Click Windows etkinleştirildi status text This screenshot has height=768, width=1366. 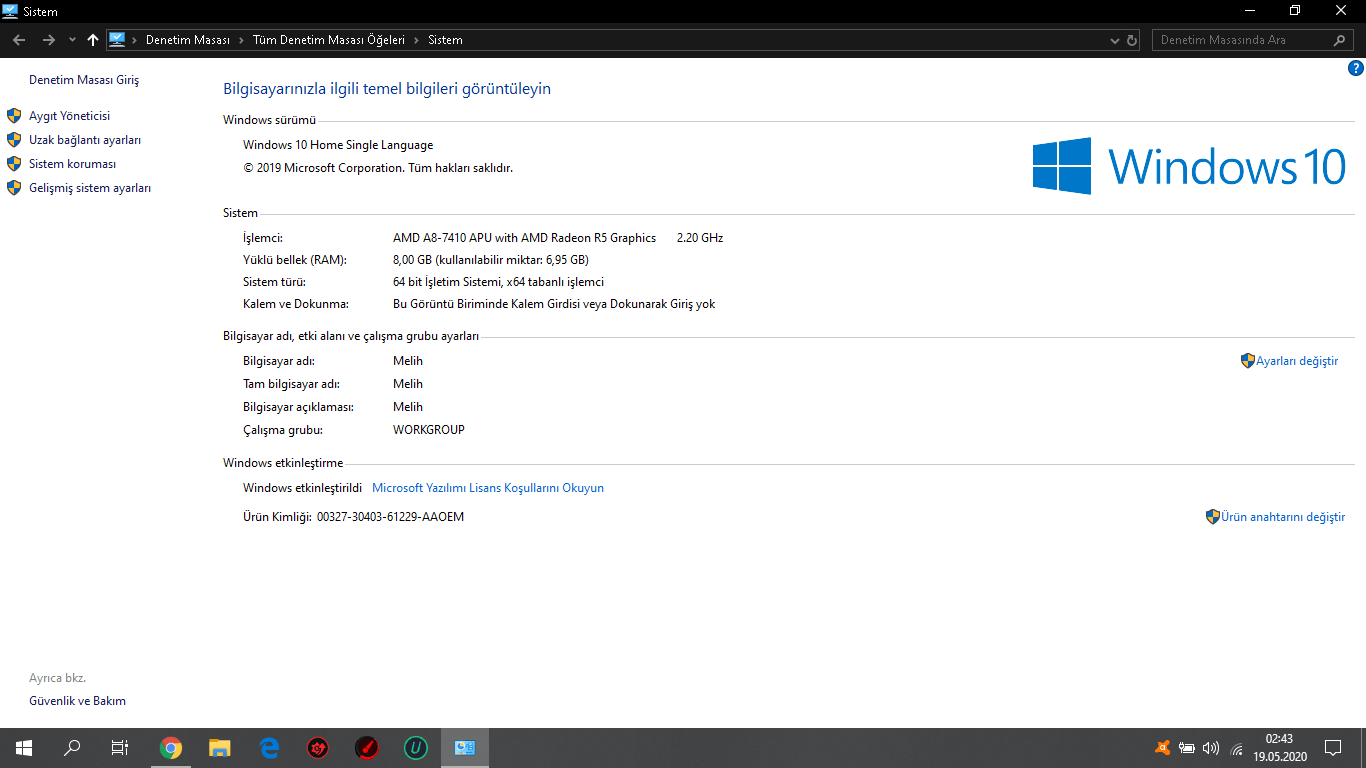coord(302,488)
